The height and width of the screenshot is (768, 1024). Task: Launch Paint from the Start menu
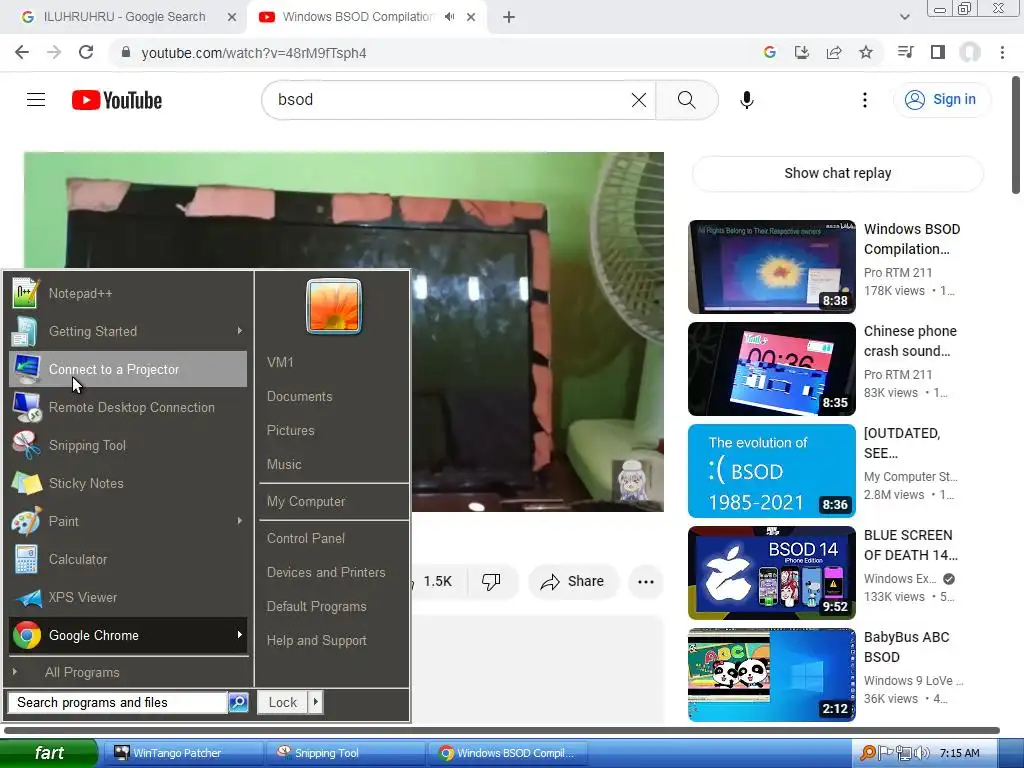pos(128,521)
